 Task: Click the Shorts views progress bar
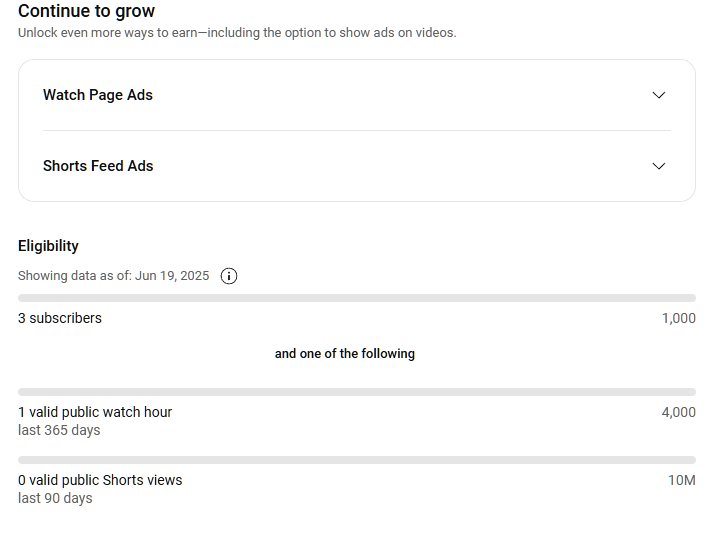357,460
